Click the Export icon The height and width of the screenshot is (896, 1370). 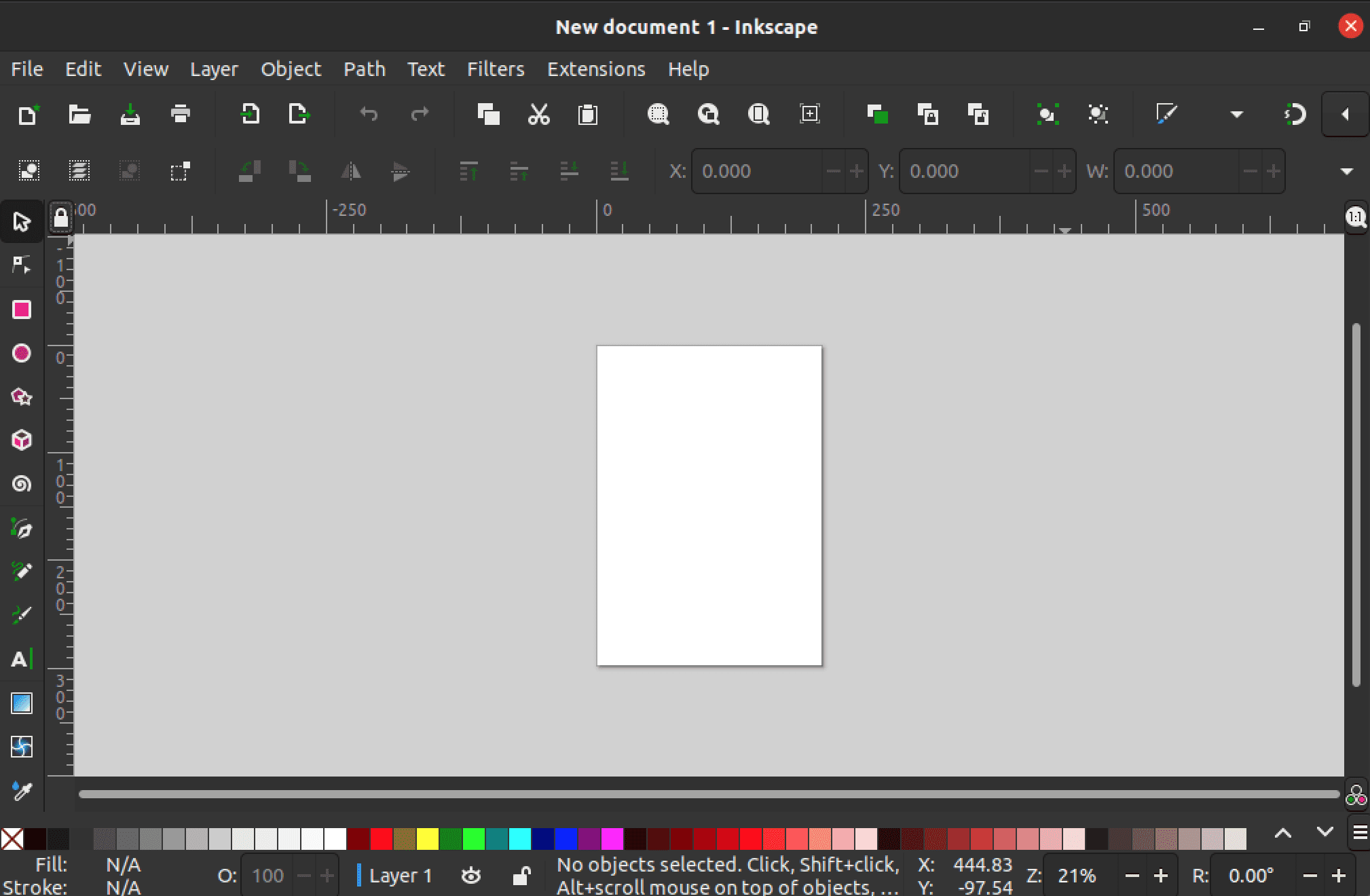(x=299, y=114)
